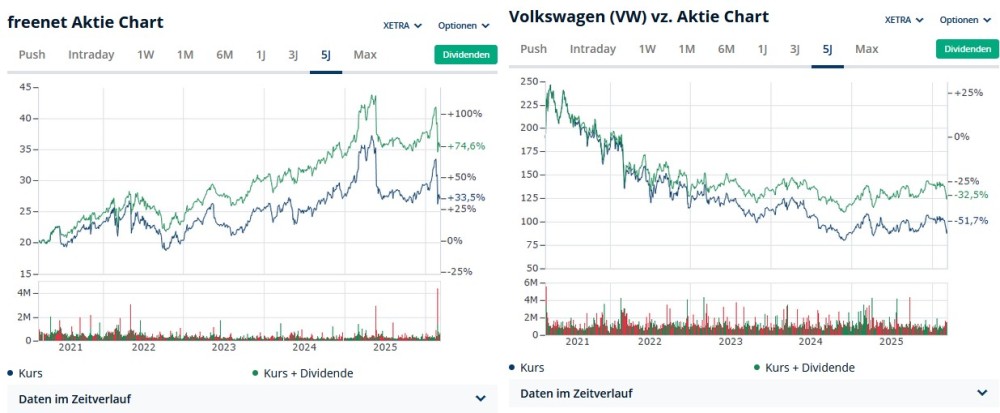Click Dividenden button on freenet chart
Screen dimensions: 1000x413
(x=465, y=55)
